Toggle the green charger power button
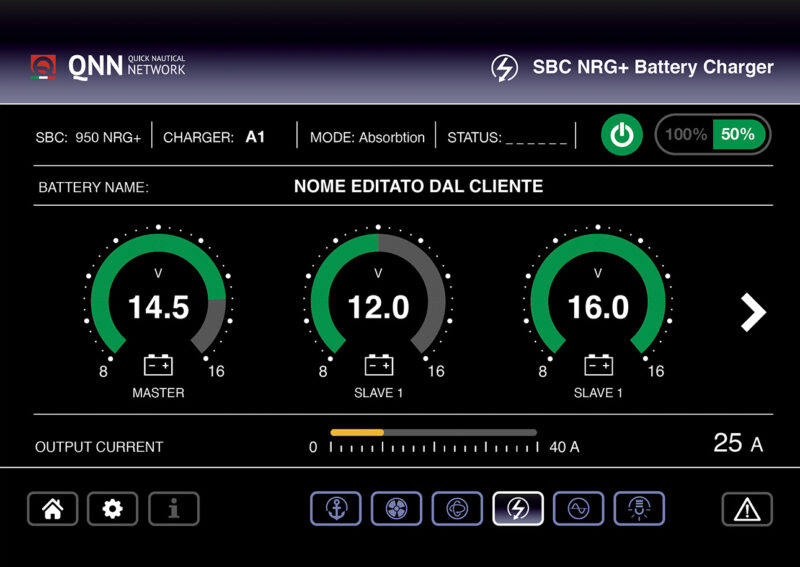The height and width of the screenshot is (567, 800). click(x=621, y=135)
